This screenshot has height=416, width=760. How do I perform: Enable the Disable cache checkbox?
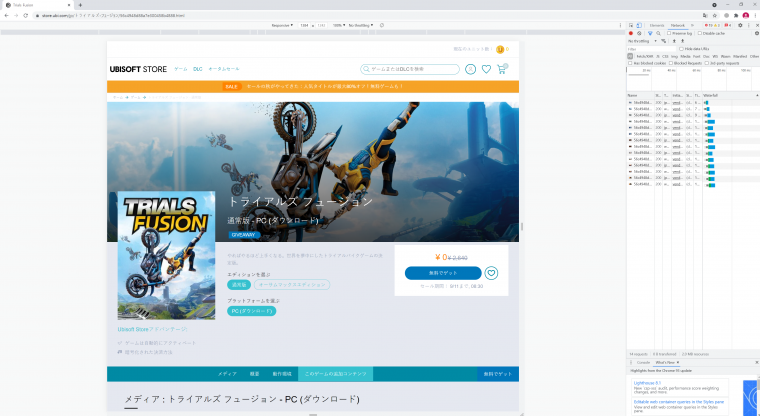699,33
